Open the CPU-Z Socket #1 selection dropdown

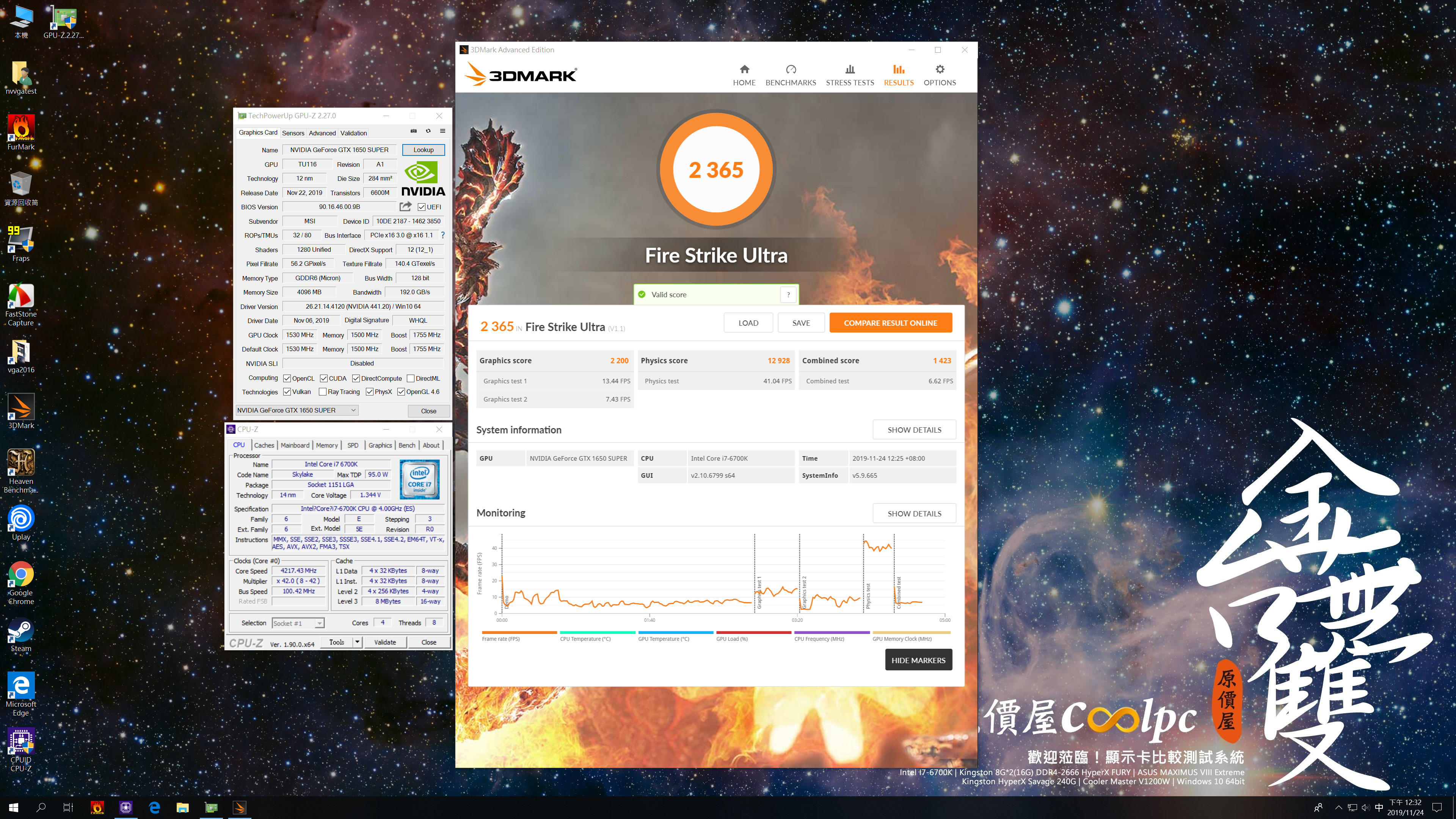(319, 623)
